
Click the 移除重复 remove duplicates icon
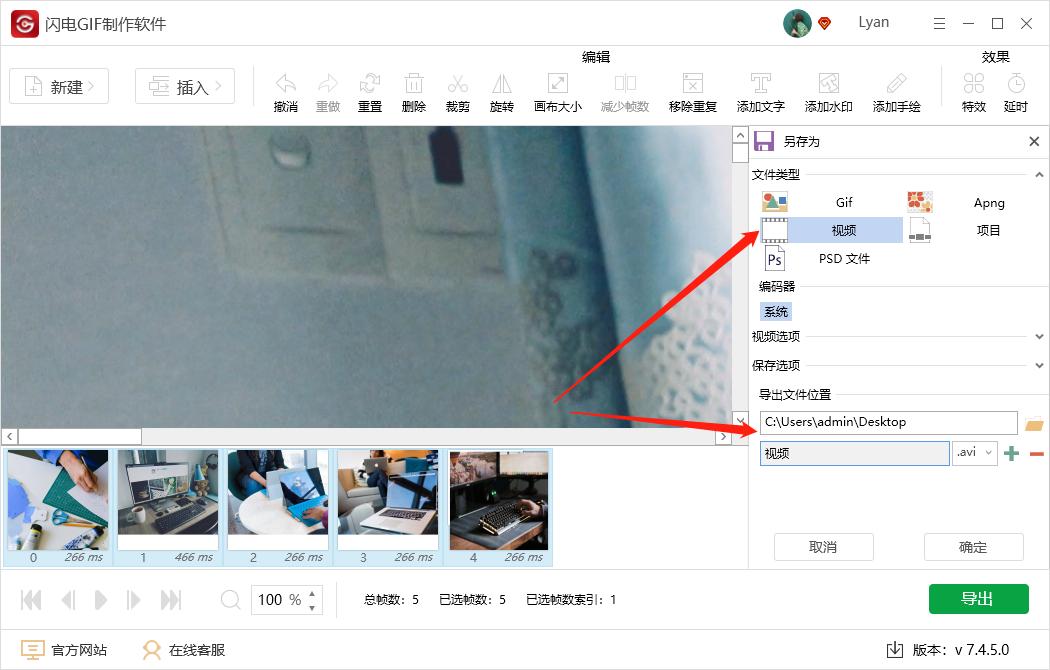coord(692,90)
